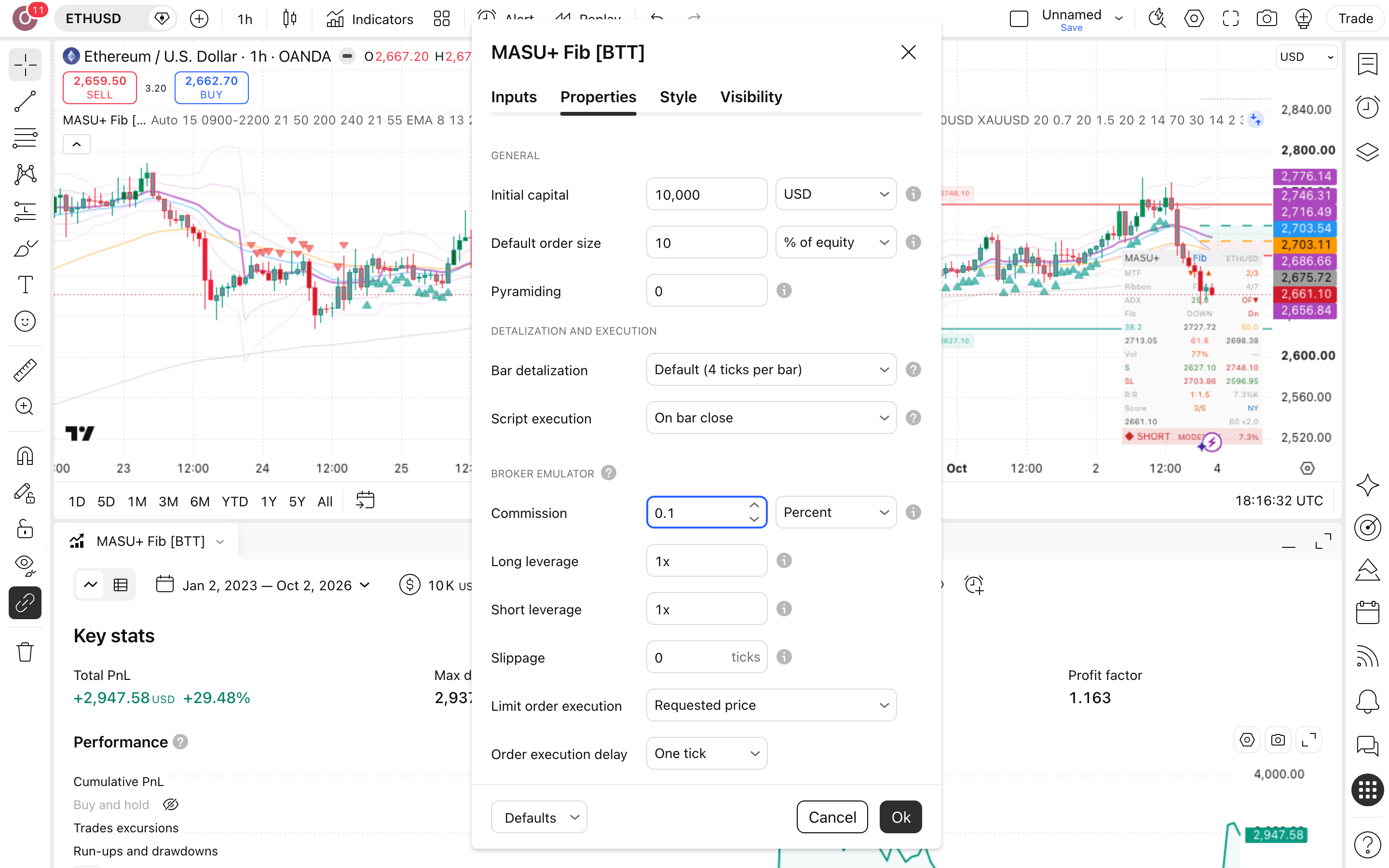Open Script execution On bar close dropdown
The image size is (1389, 868).
[771, 418]
